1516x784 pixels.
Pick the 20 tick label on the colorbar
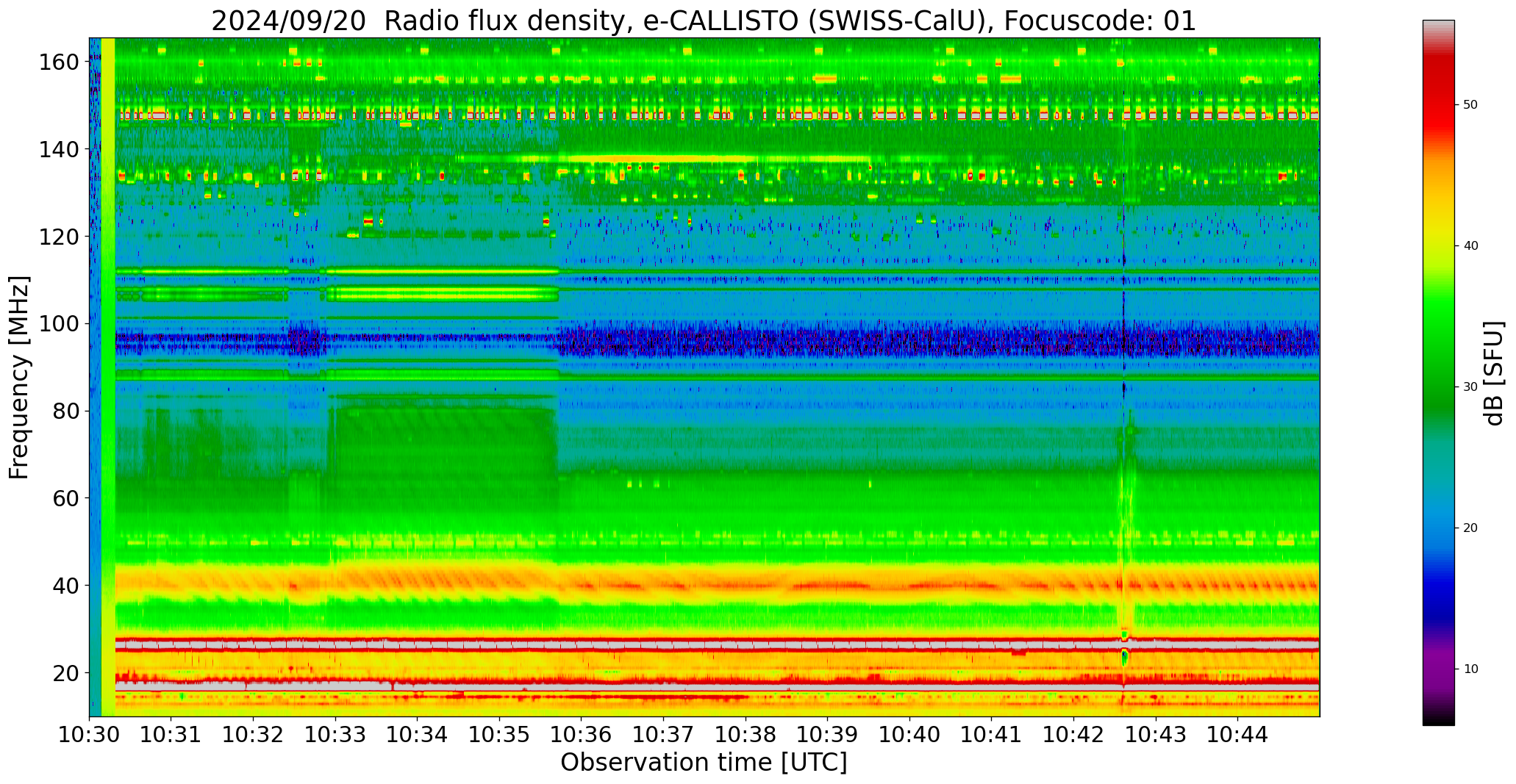pos(1470,528)
